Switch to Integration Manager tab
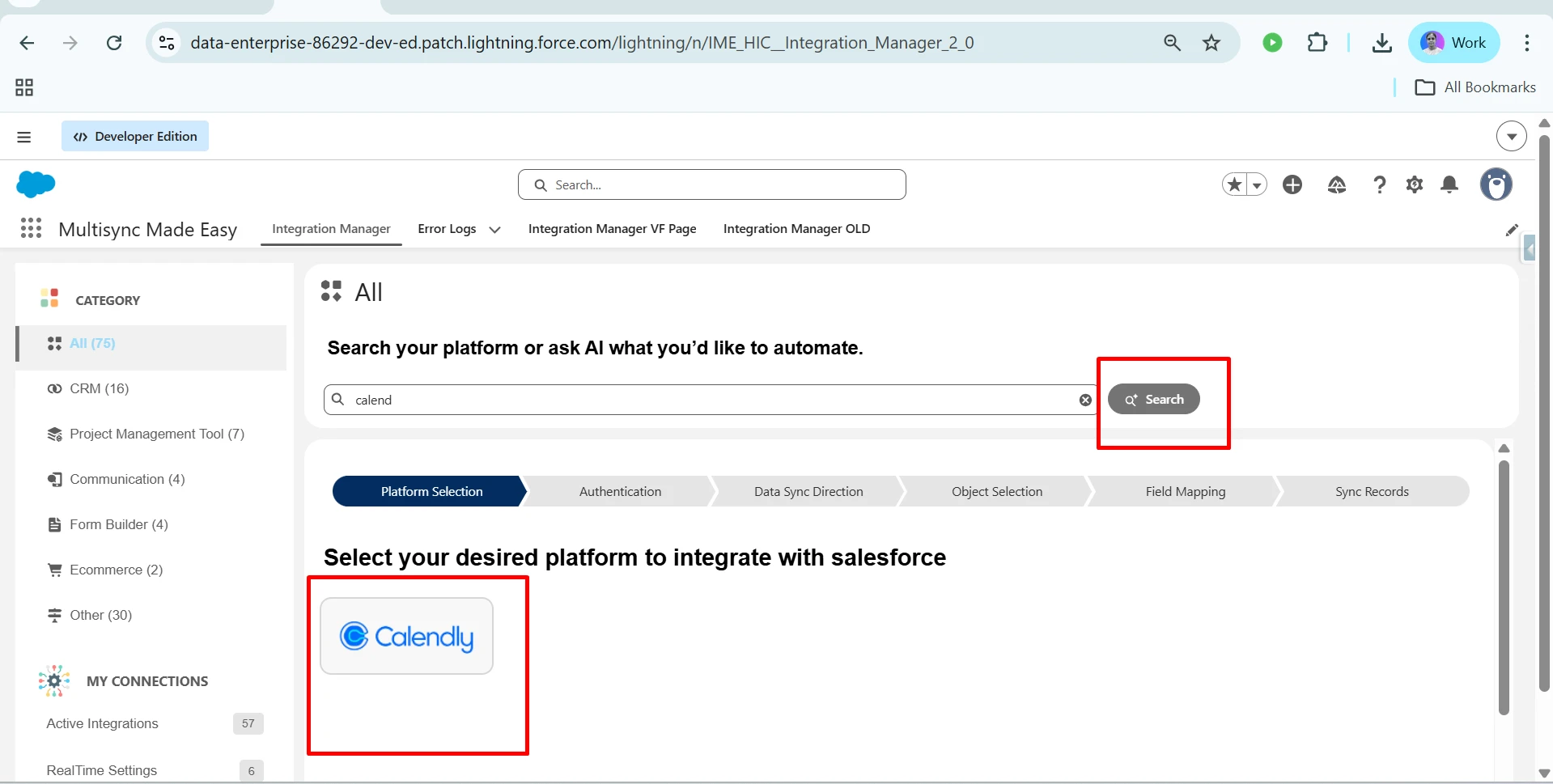The width and height of the screenshot is (1553, 784). pos(331,229)
